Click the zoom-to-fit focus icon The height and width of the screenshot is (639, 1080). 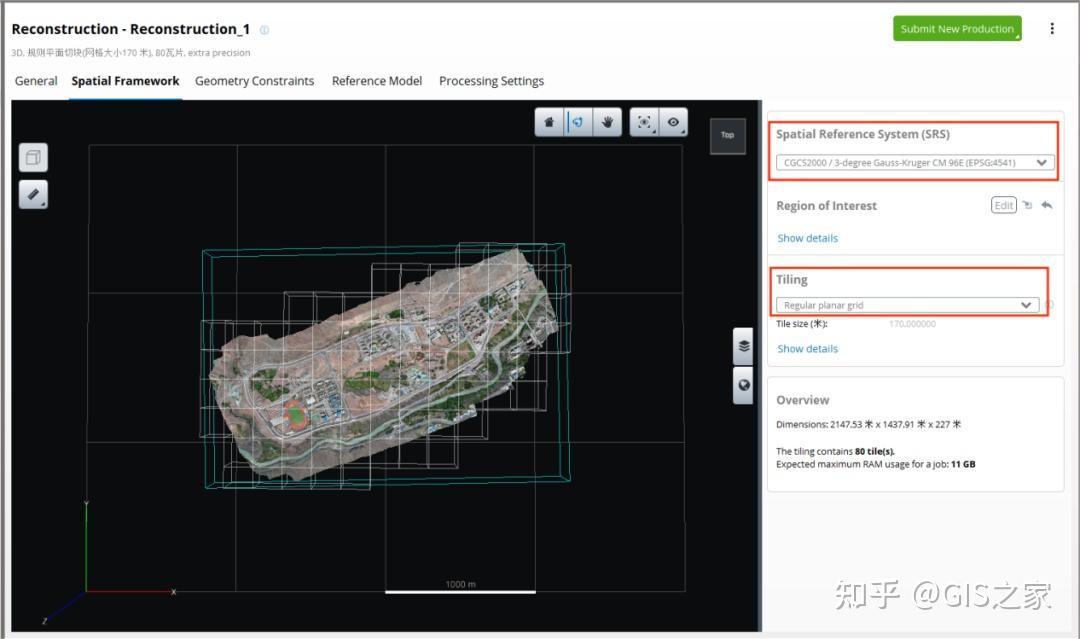645,122
